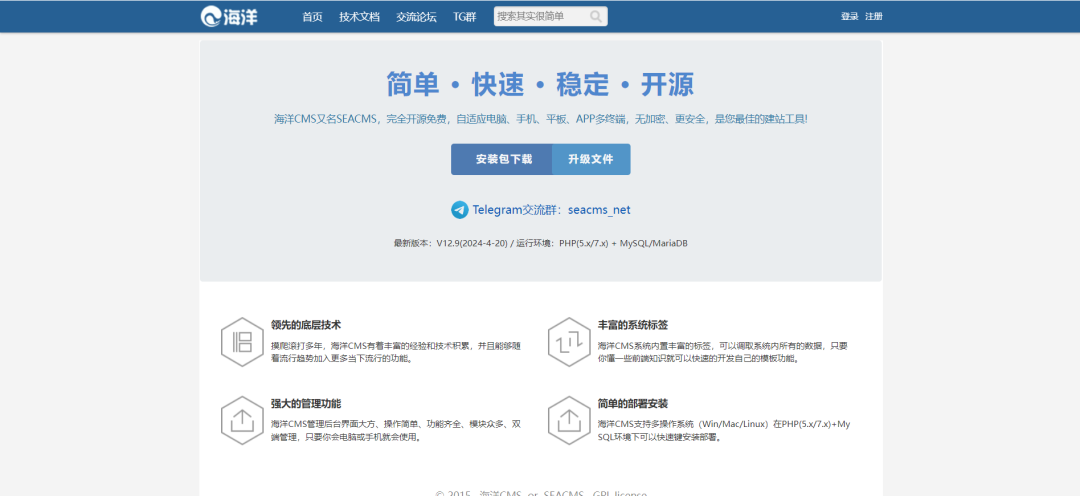Click the 安装包下载 button
This screenshot has height=496, width=1080.
tap(502, 159)
